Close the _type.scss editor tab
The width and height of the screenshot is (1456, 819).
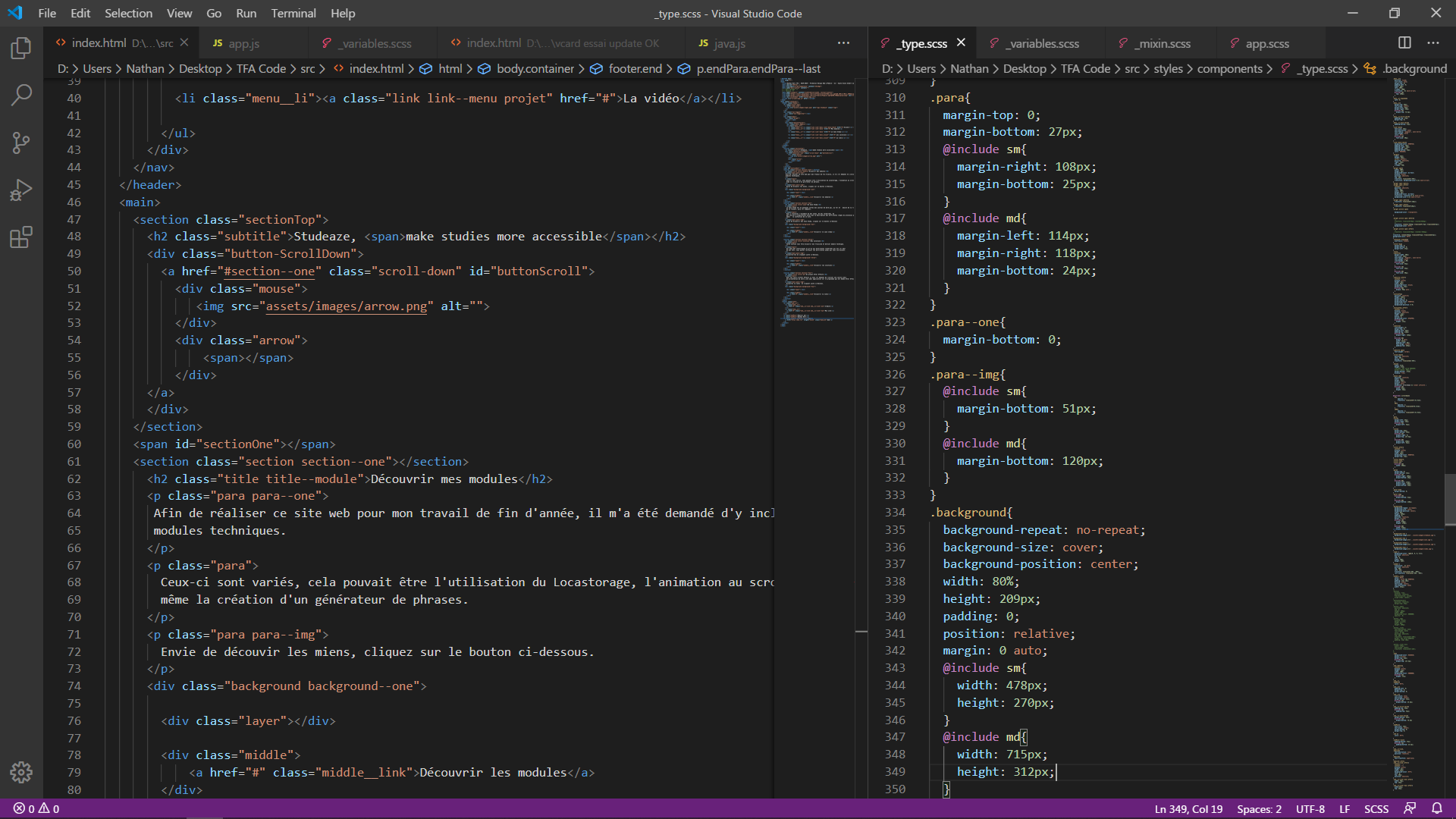[961, 42]
